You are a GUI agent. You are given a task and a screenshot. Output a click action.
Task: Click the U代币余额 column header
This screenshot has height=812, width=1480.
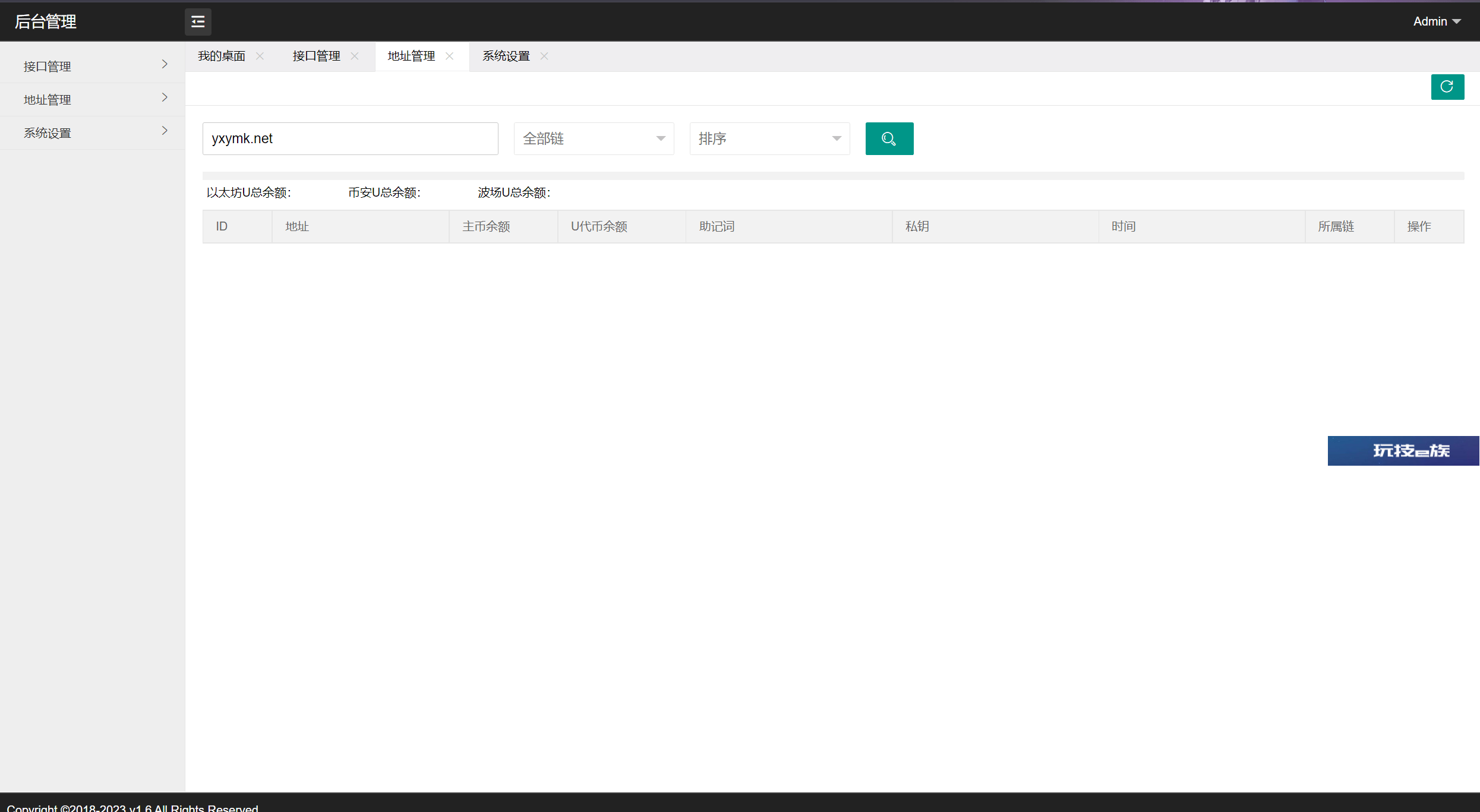click(x=622, y=226)
